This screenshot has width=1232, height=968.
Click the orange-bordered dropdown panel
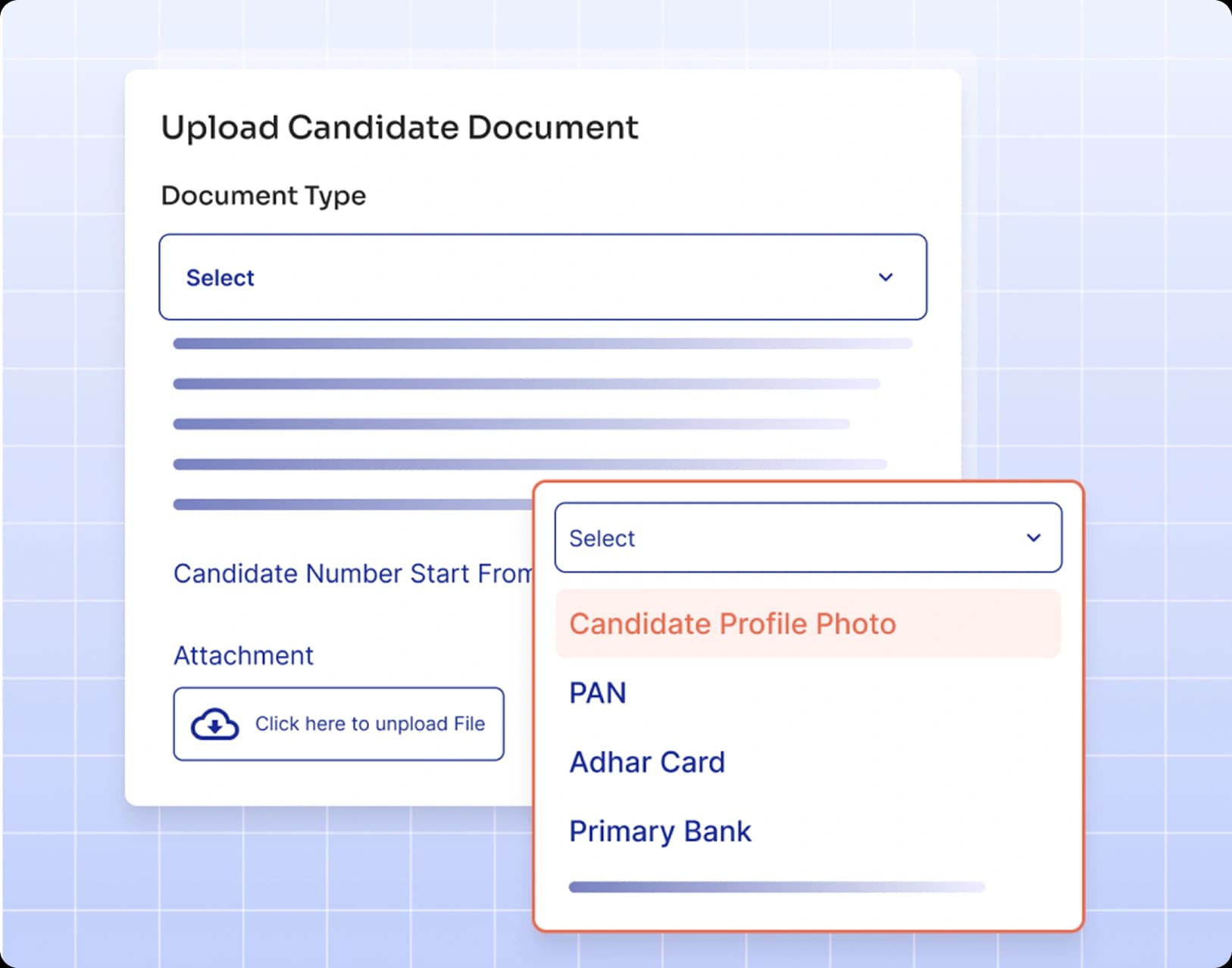[x=809, y=706]
